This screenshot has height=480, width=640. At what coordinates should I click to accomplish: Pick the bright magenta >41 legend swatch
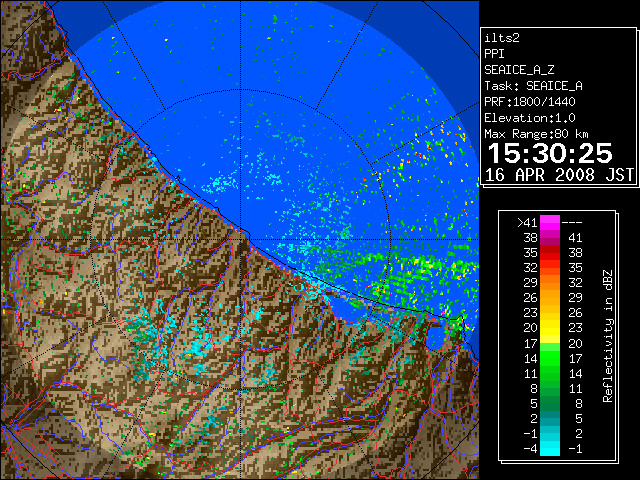tap(550, 223)
